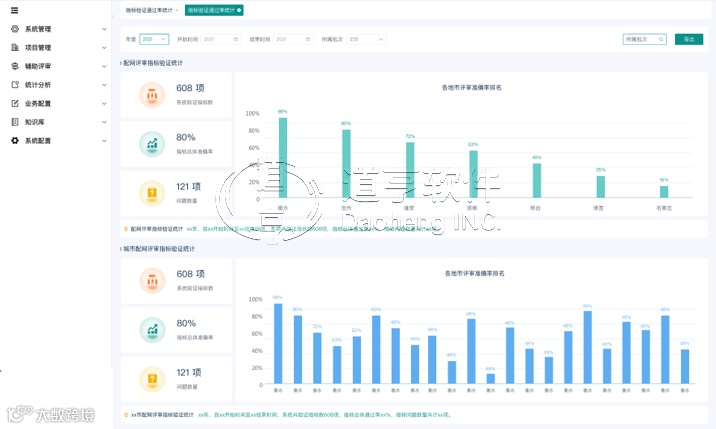716x429 pixels.
Task: Expand 知识库 menu chevron
Action: (104, 122)
